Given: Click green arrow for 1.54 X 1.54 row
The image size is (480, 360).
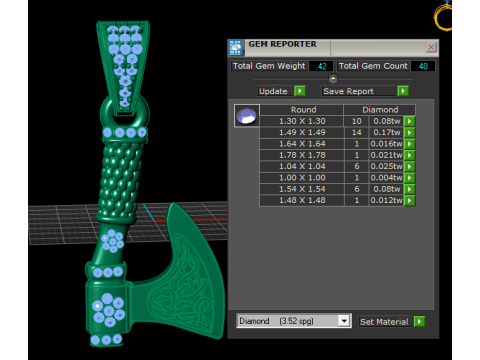Looking at the screenshot, I should point(409,189).
